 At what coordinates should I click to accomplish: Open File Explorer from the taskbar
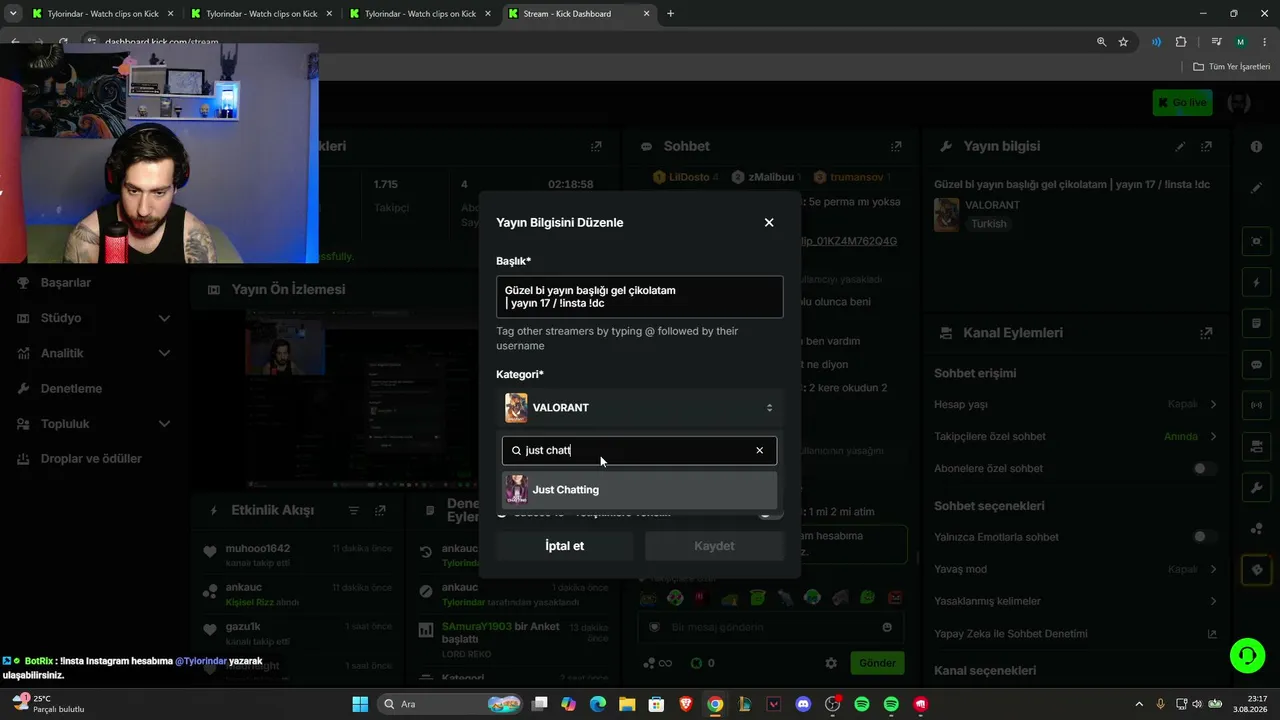(626, 704)
